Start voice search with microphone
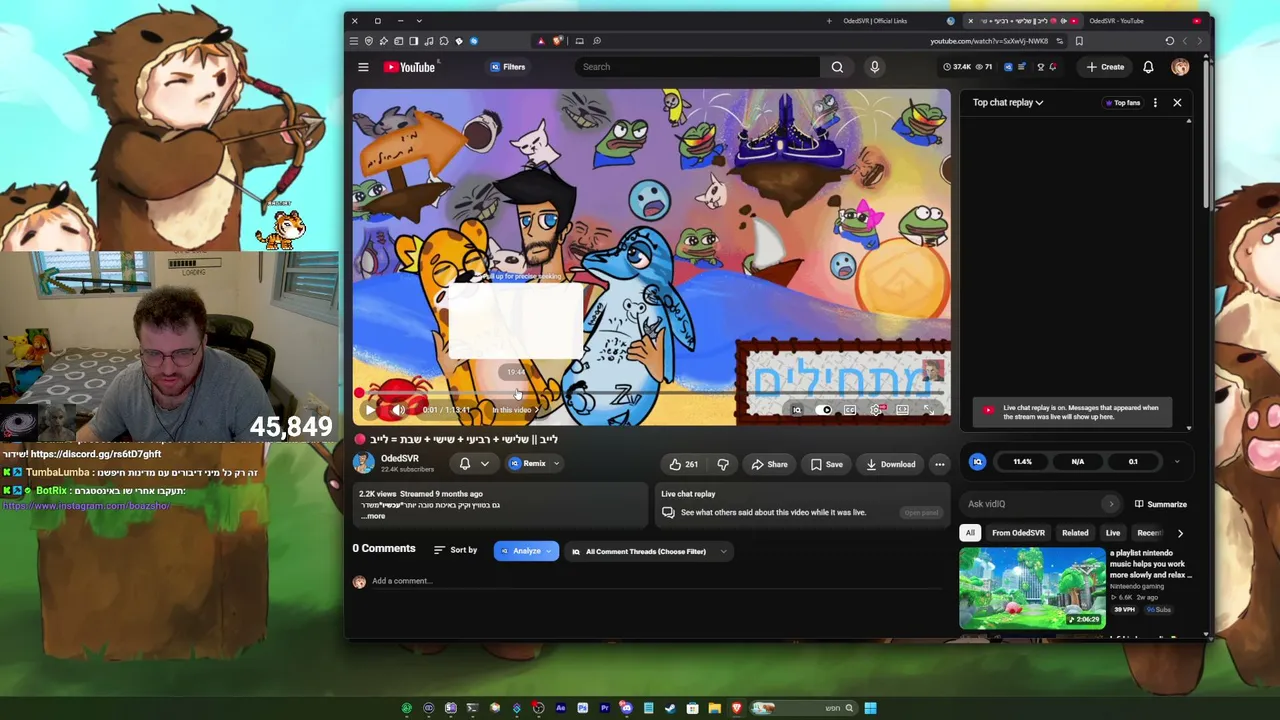Image resolution: width=1280 pixels, height=720 pixels. coord(874,67)
